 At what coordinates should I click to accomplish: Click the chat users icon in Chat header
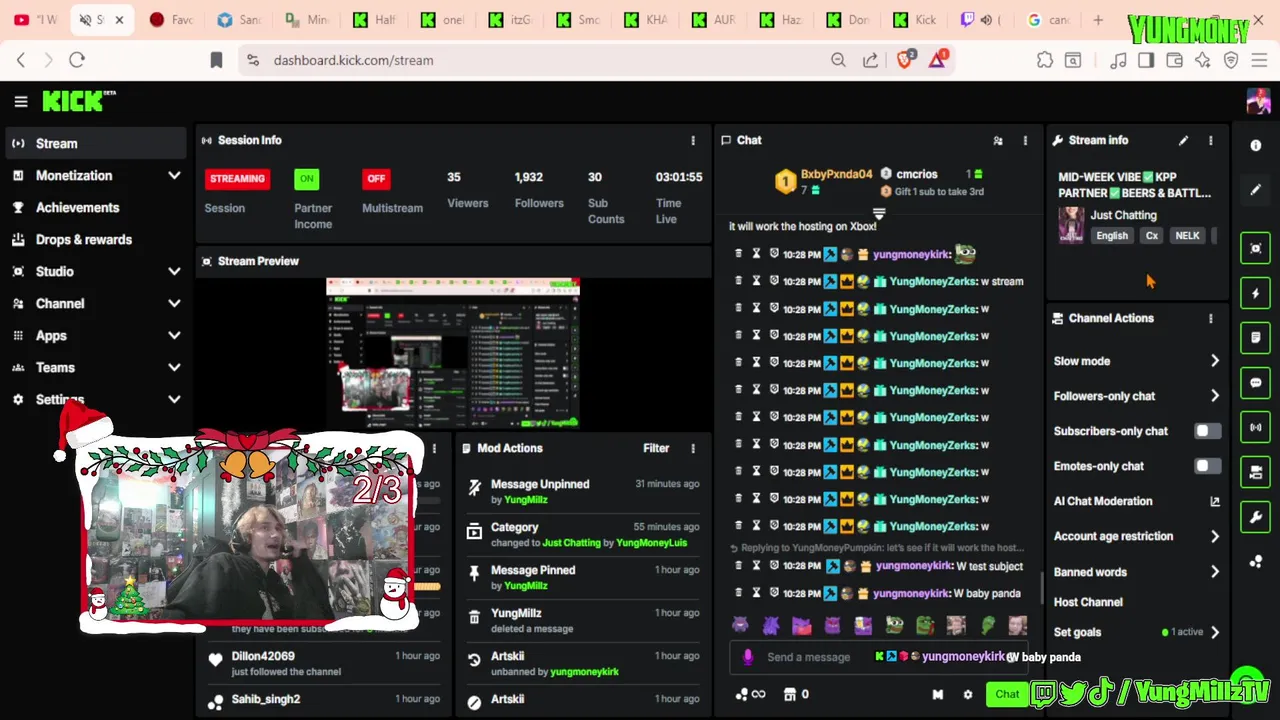click(998, 141)
